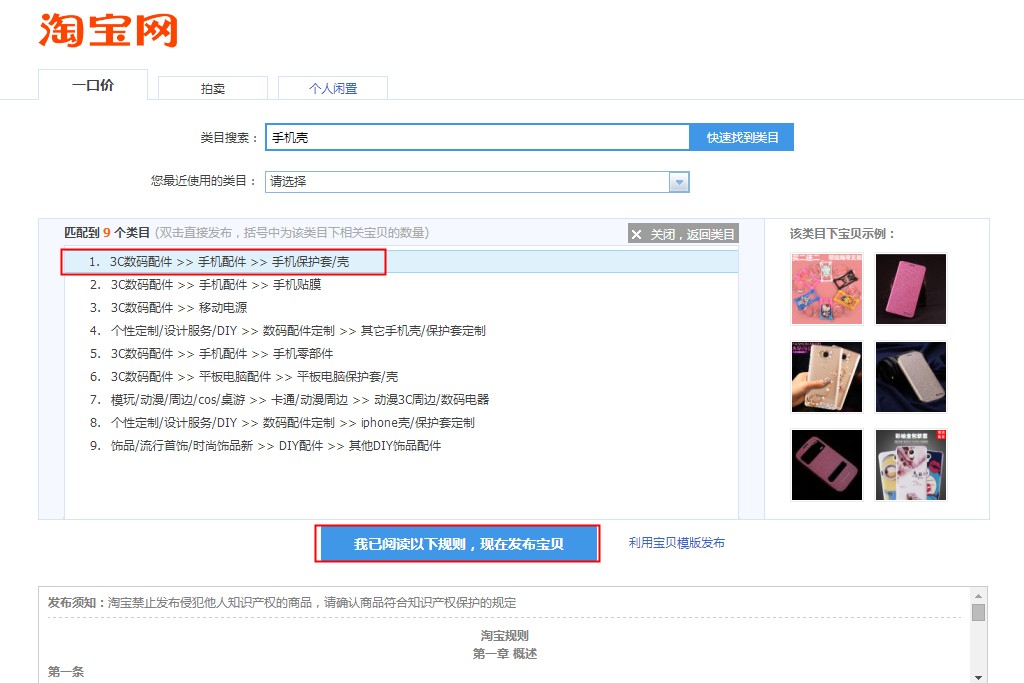Select category 手机贴膜

tap(402, 285)
